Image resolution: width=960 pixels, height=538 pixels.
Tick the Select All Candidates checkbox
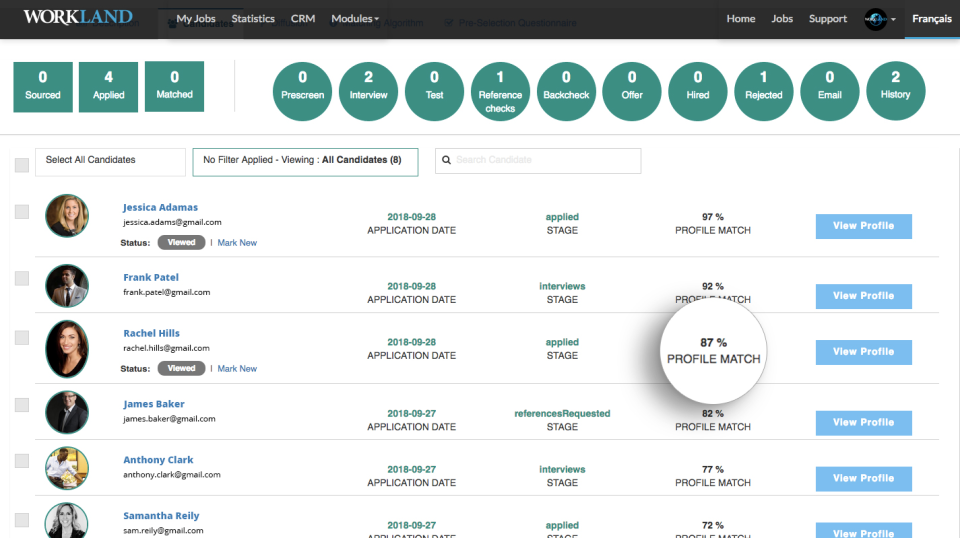click(x=22, y=165)
